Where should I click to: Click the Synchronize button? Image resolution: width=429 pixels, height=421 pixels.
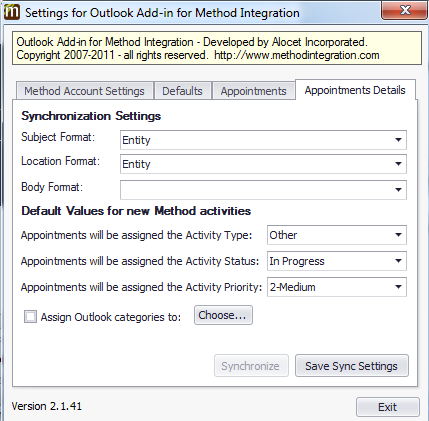251,366
